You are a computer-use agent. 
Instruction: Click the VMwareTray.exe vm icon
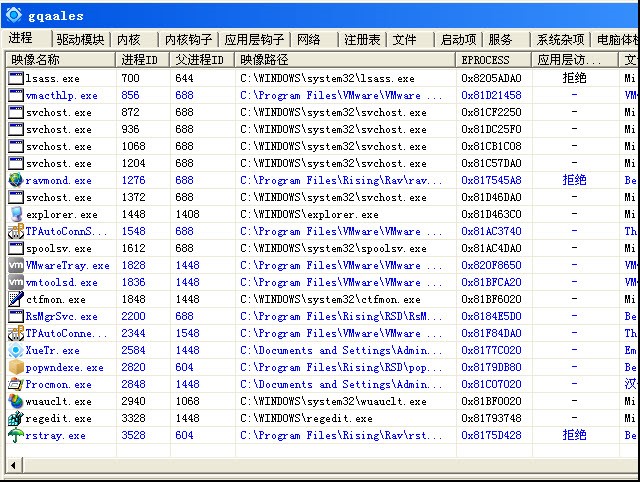[16, 265]
